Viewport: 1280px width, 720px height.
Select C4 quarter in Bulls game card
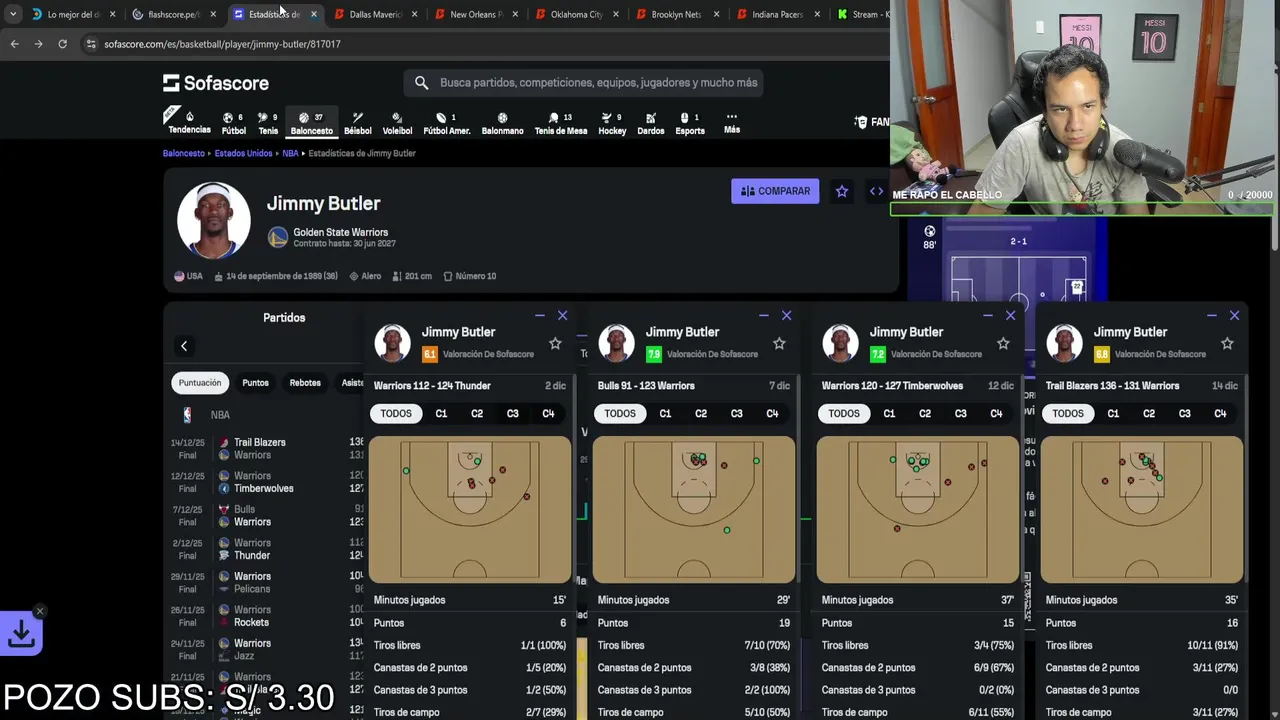tap(772, 413)
